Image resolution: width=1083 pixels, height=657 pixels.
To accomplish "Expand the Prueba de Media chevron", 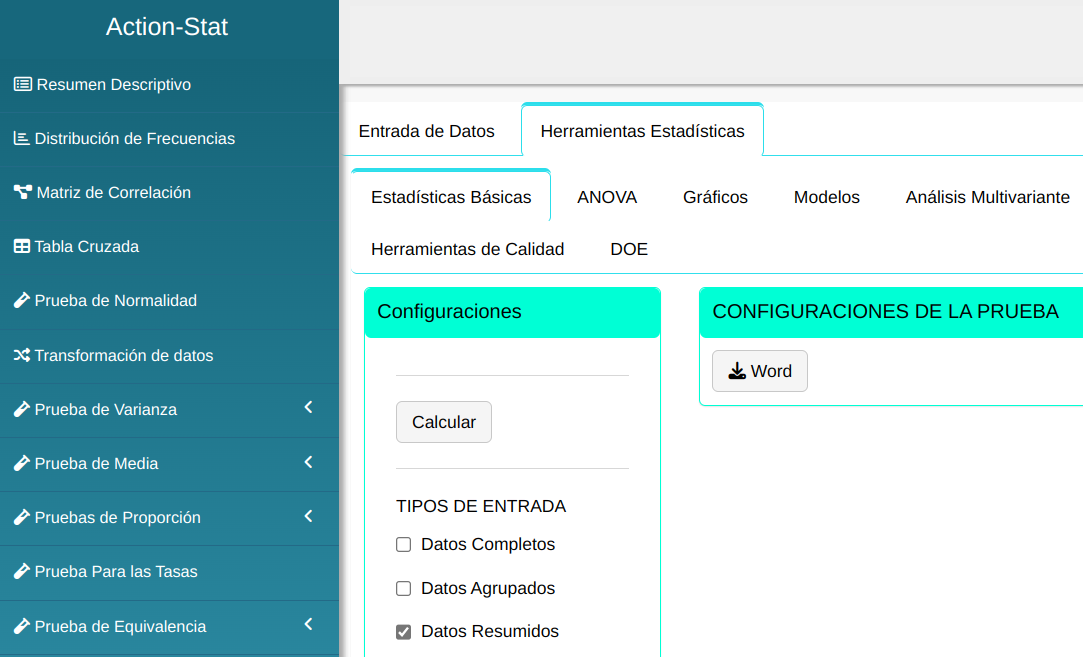I will coord(308,462).
